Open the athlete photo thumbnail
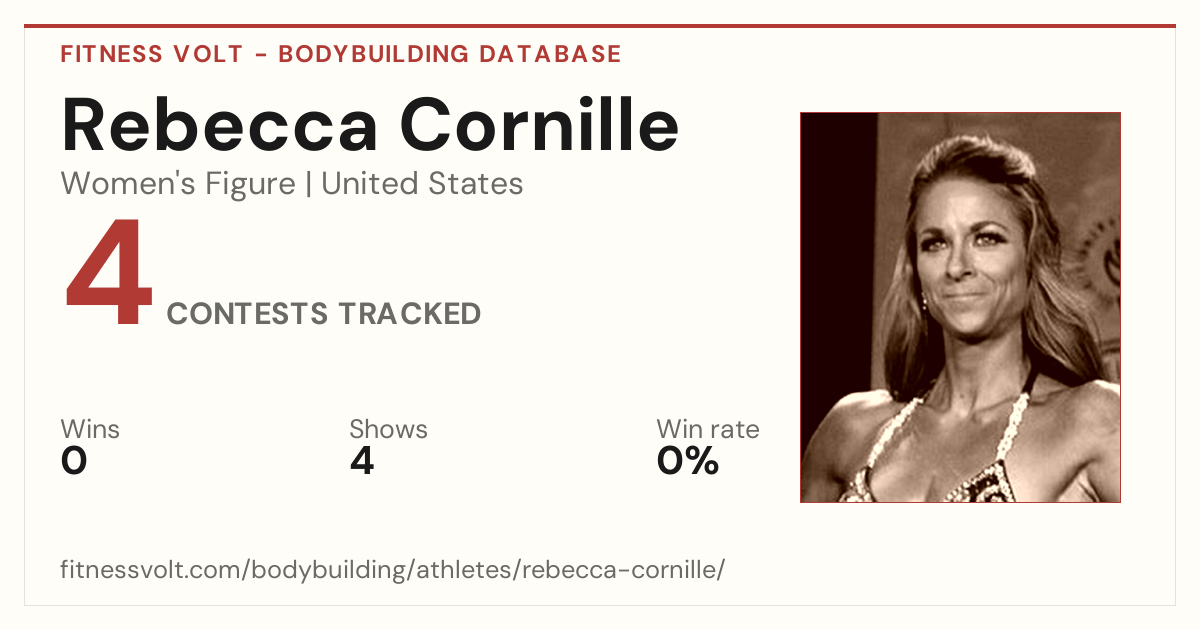Viewport: 1200px width, 630px height. coord(960,307)
